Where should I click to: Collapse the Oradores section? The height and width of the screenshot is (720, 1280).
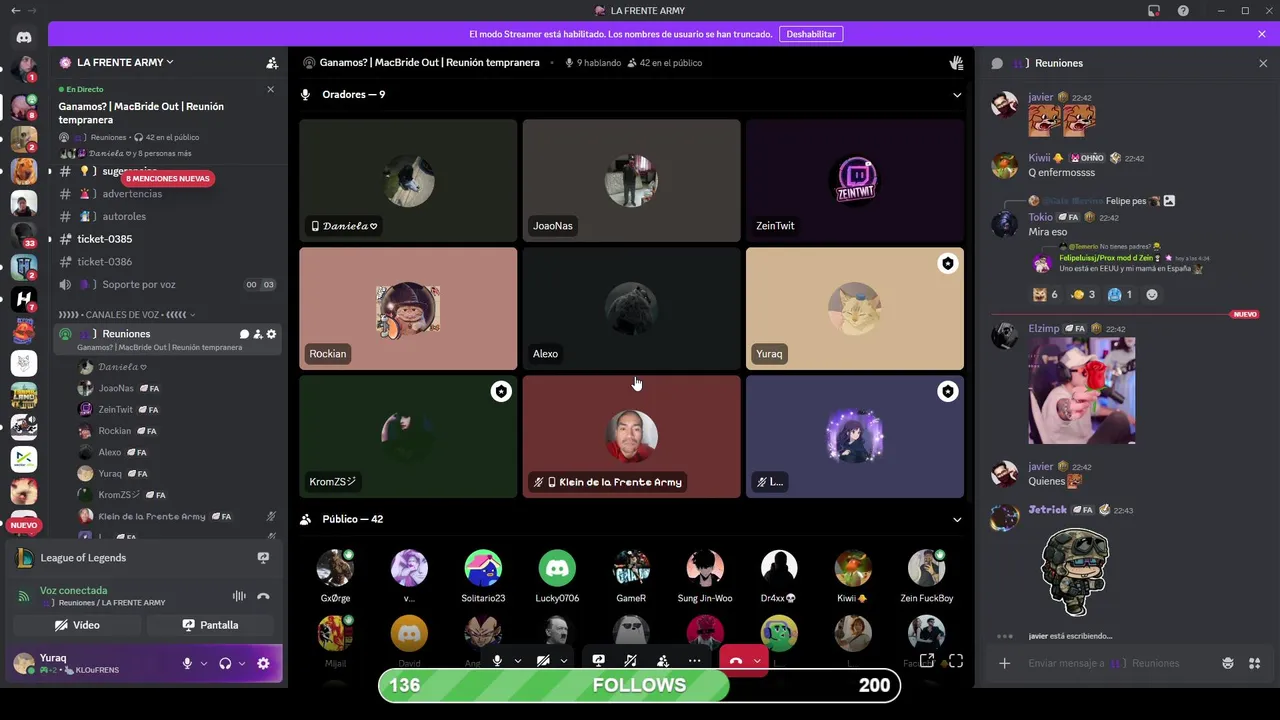click(x=956, y=95)
